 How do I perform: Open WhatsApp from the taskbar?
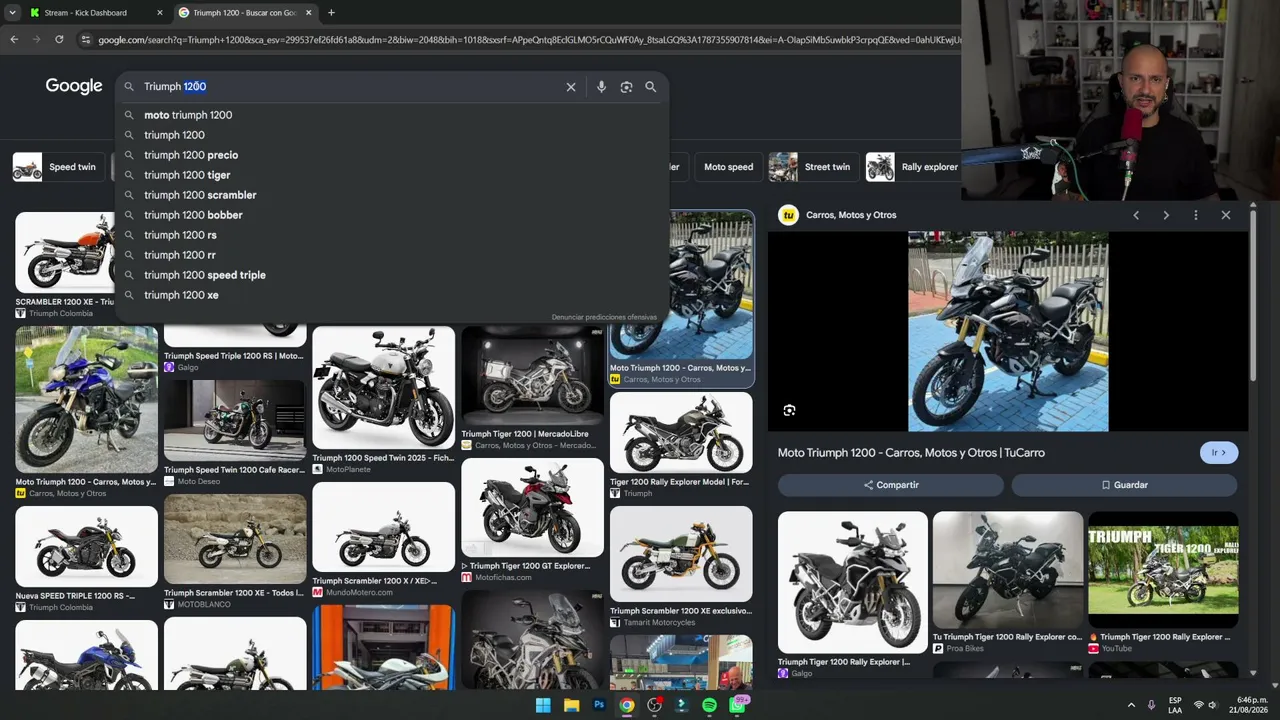[738, 705]
